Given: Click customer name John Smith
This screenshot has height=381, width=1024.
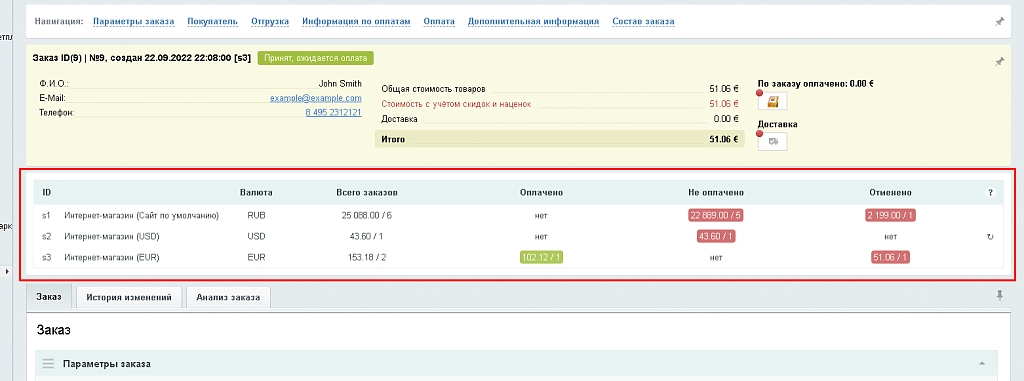Looking at the screenshot, I should (x=340, y=84).
